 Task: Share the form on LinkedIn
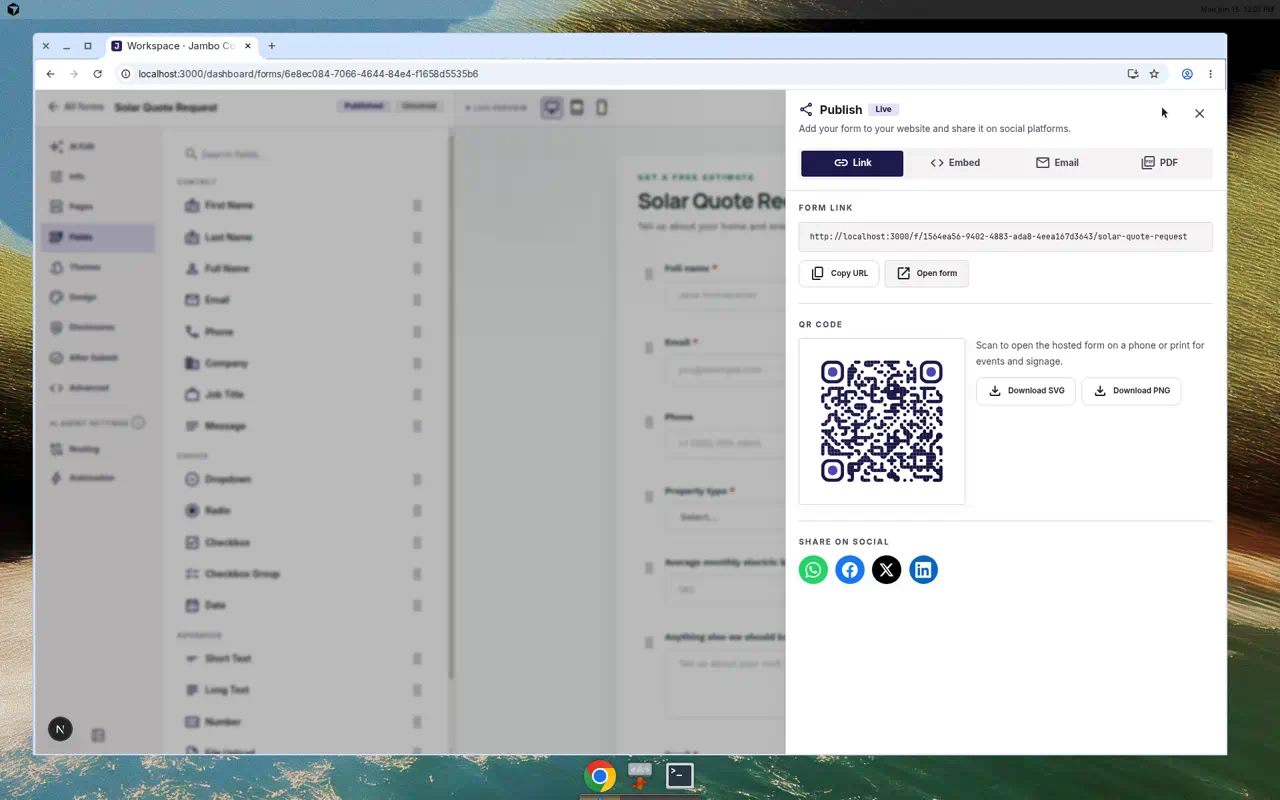[x=924, y=570]
